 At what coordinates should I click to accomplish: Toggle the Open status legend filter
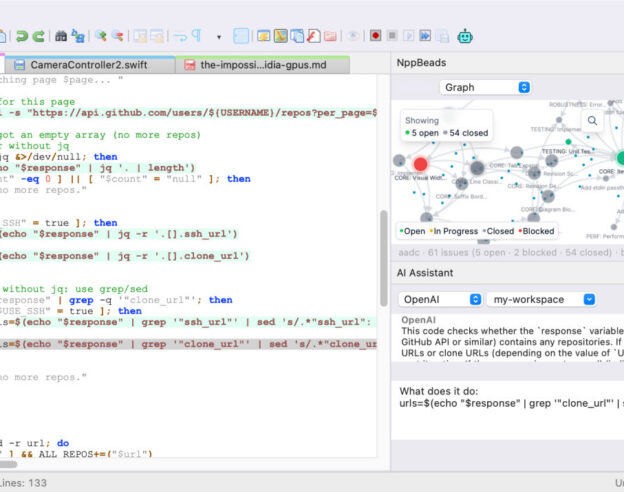412,231
